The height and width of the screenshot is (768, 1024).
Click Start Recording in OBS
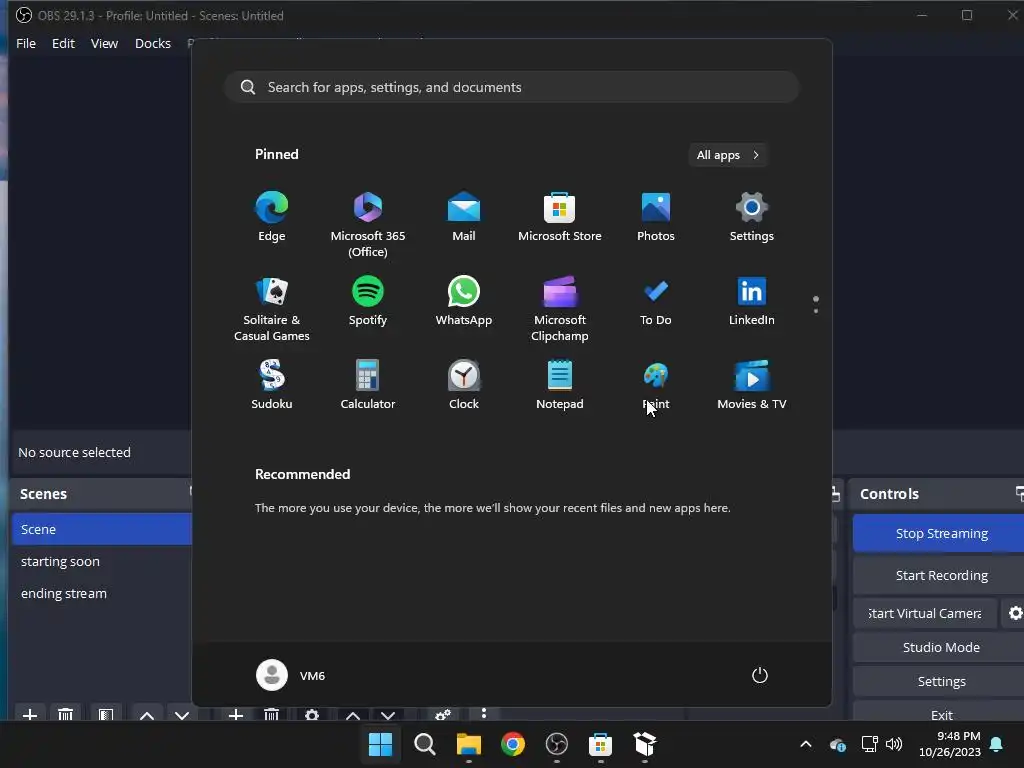pyautogui.click(x=938, y=575)
